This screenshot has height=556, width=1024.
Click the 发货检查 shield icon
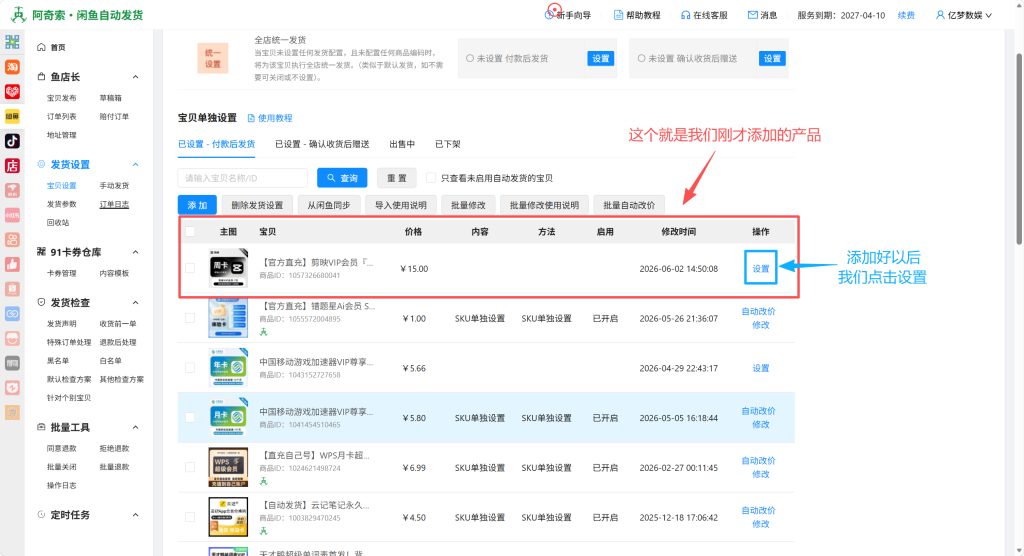tap(41, 303)
